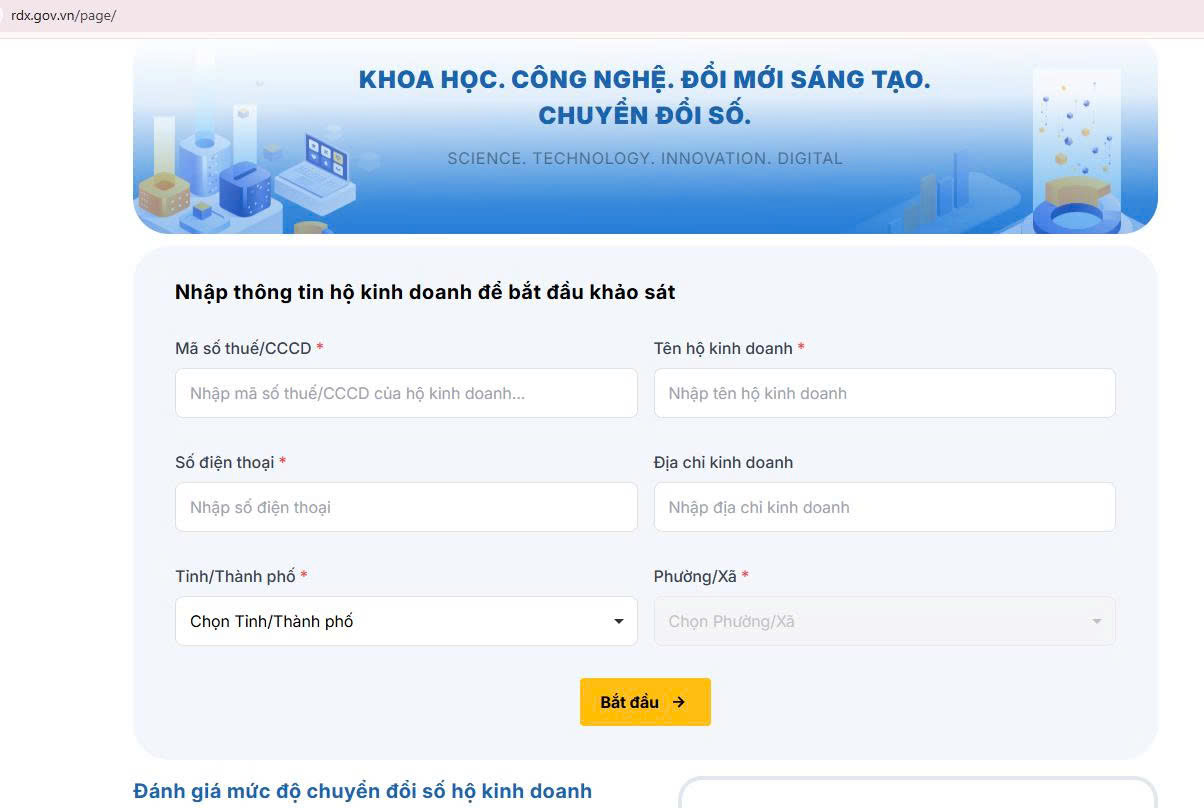Click the Phường/Xã dropdown caret
Screen dimensions: 1204x808
[x=1097, y=622]
